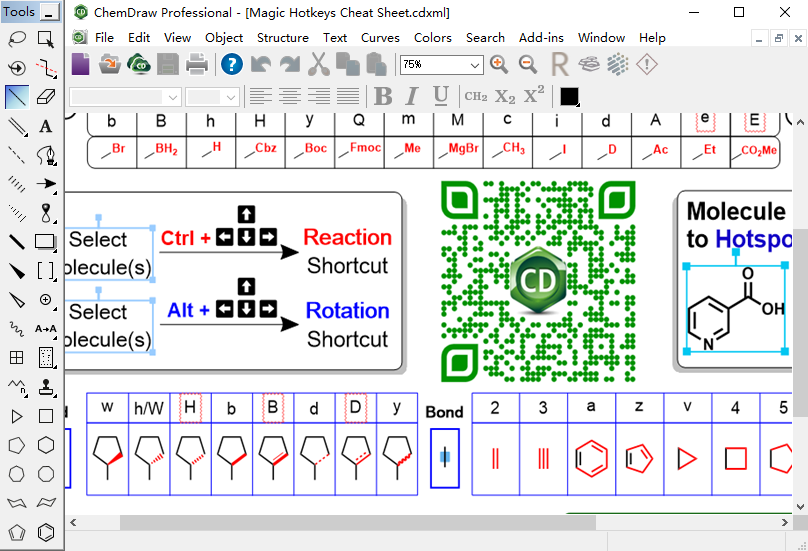Select the Atom-to-Atom Map tool
Viewport: 808px width, 551px height.
tap(46, 328)
